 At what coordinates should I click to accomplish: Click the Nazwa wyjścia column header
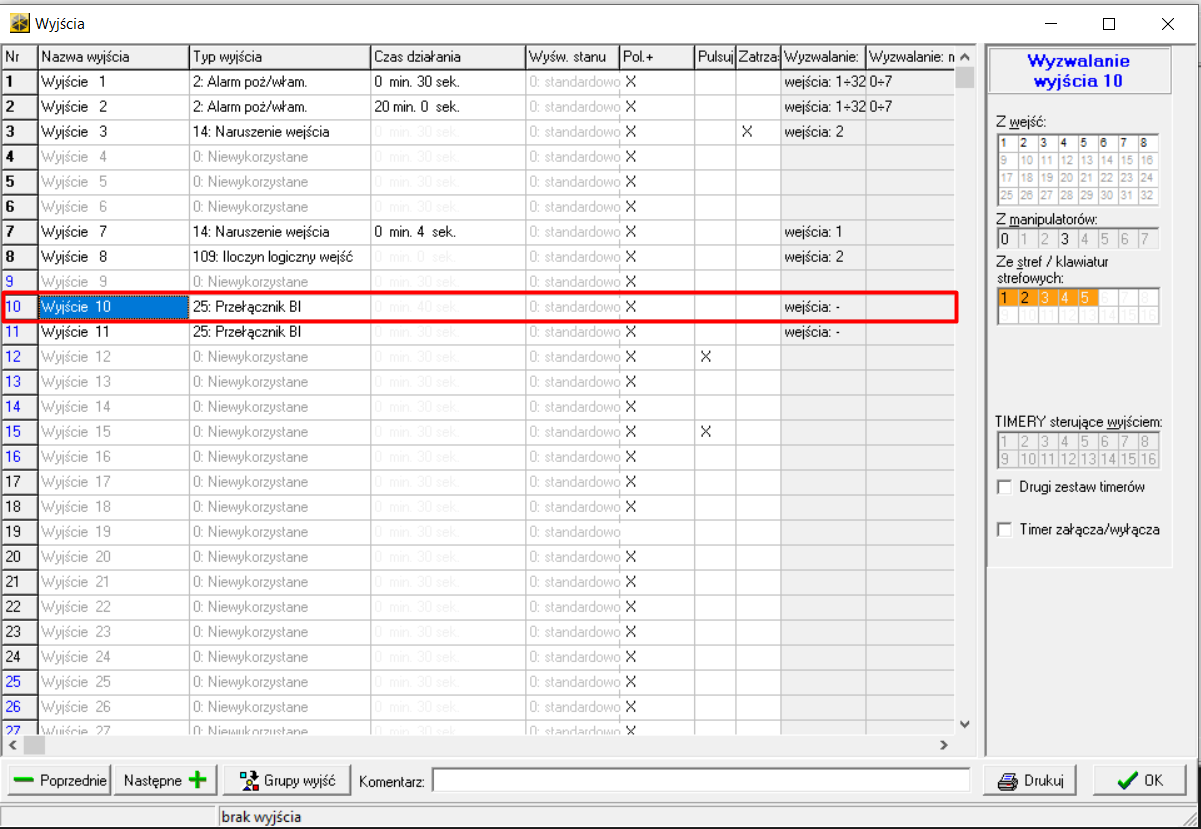tap(113, 57)
